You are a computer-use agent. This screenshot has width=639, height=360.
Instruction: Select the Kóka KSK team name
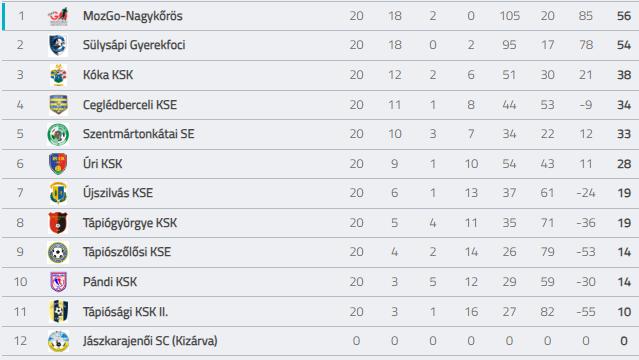click(x=108, y=75)
